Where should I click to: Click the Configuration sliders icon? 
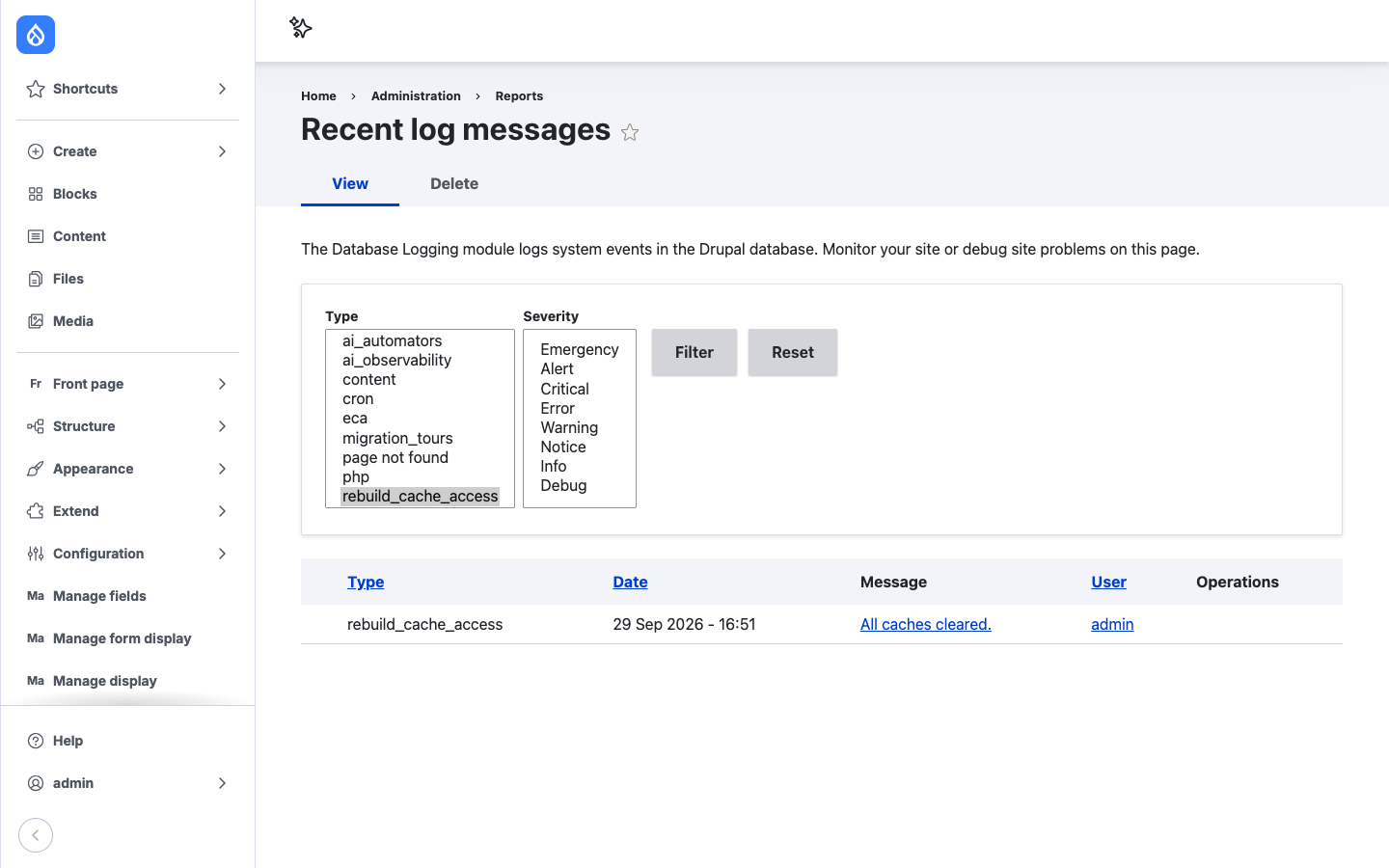pos(36,554)
